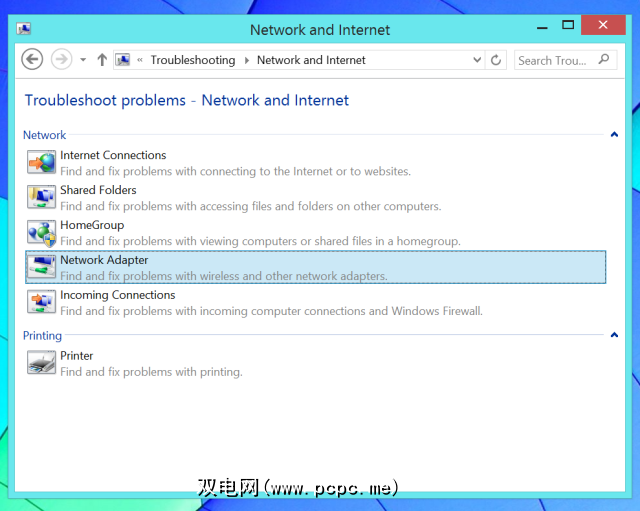Click description about wireless and other network adapters
The width and height of the screenshot is (640, 511).
(224, 276)
